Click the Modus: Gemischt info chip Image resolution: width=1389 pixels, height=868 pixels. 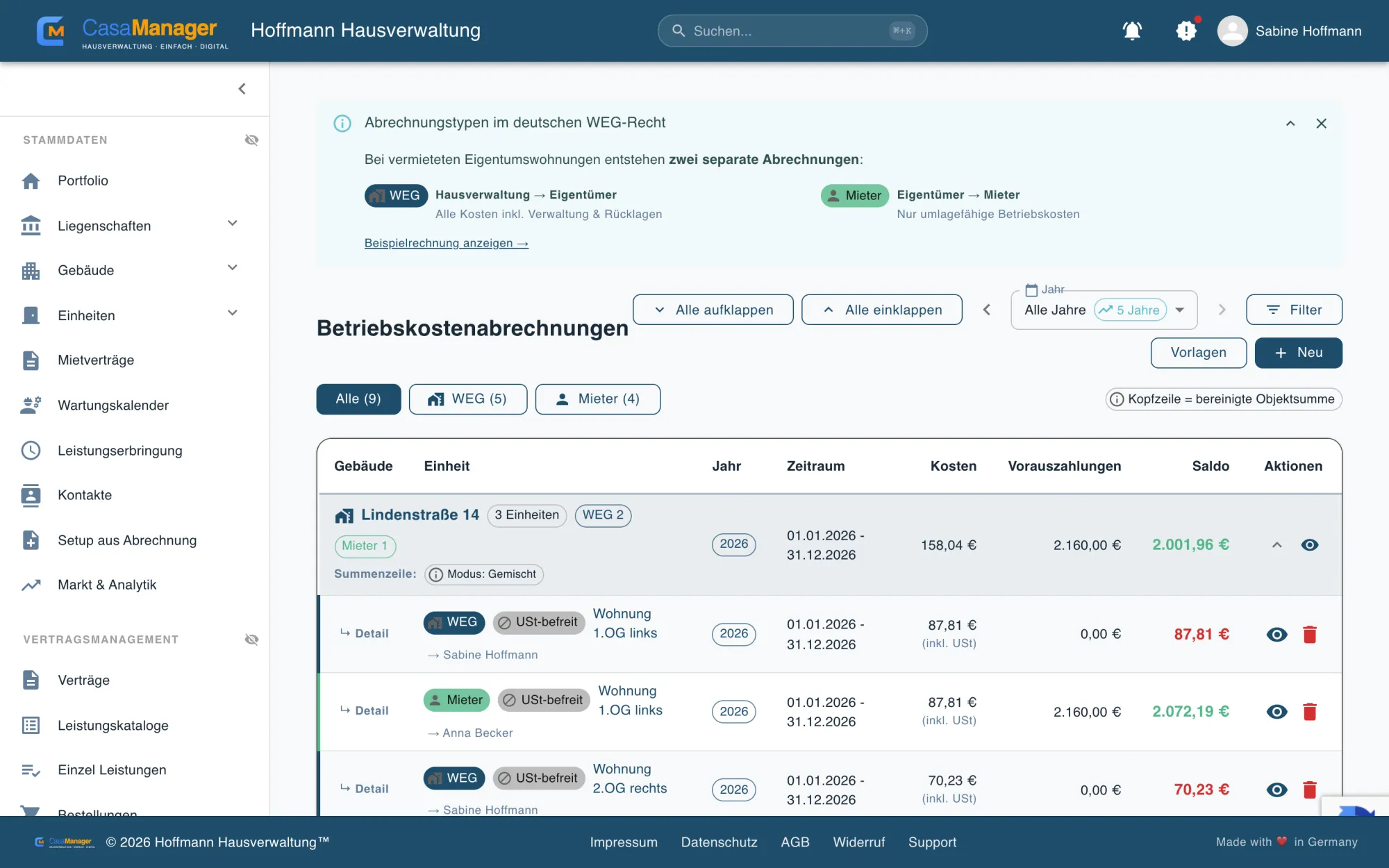(484, 574)
